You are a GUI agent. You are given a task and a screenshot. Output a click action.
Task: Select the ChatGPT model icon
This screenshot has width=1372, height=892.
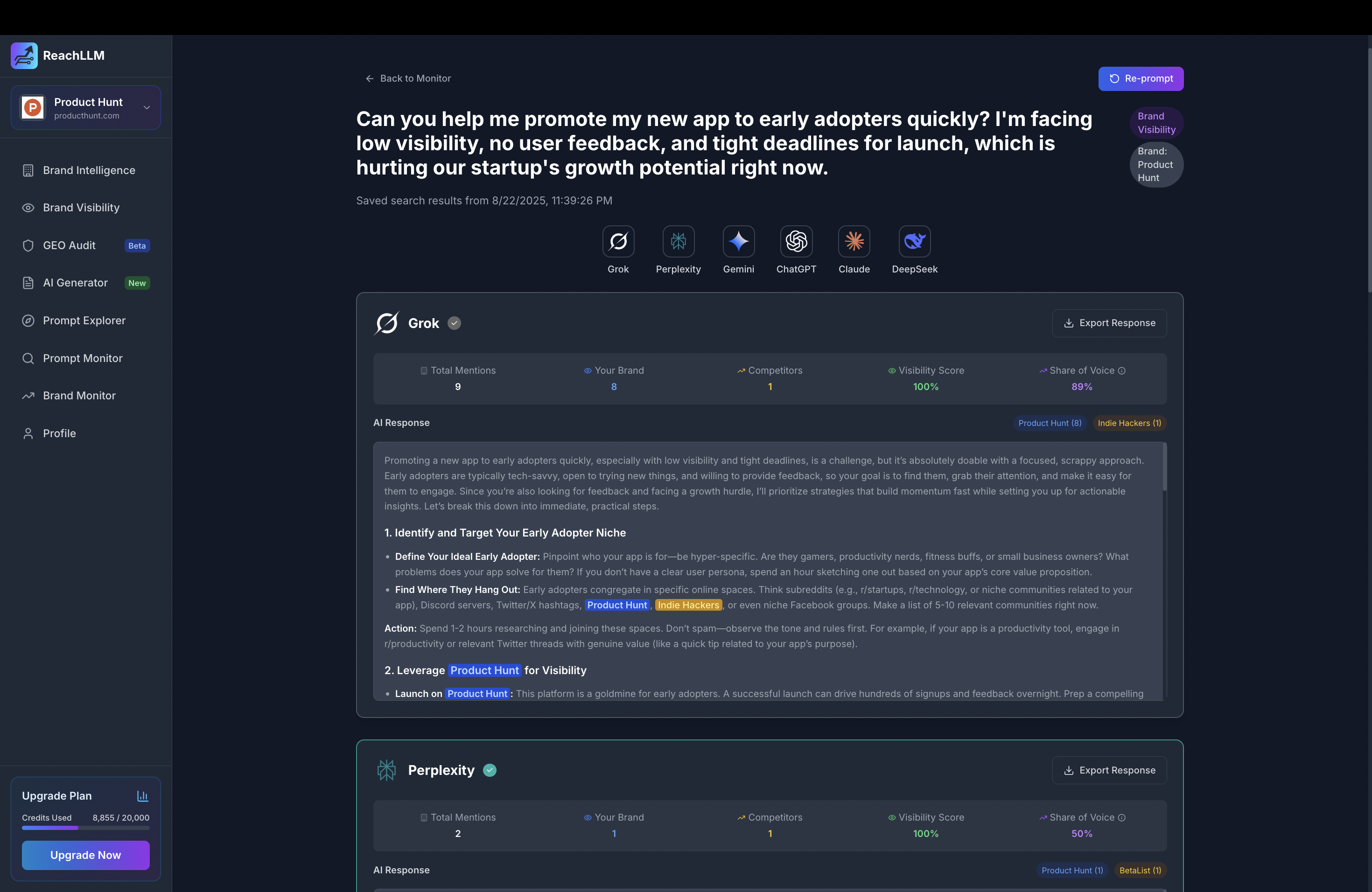pyautogui.click(x=796, y=241)
